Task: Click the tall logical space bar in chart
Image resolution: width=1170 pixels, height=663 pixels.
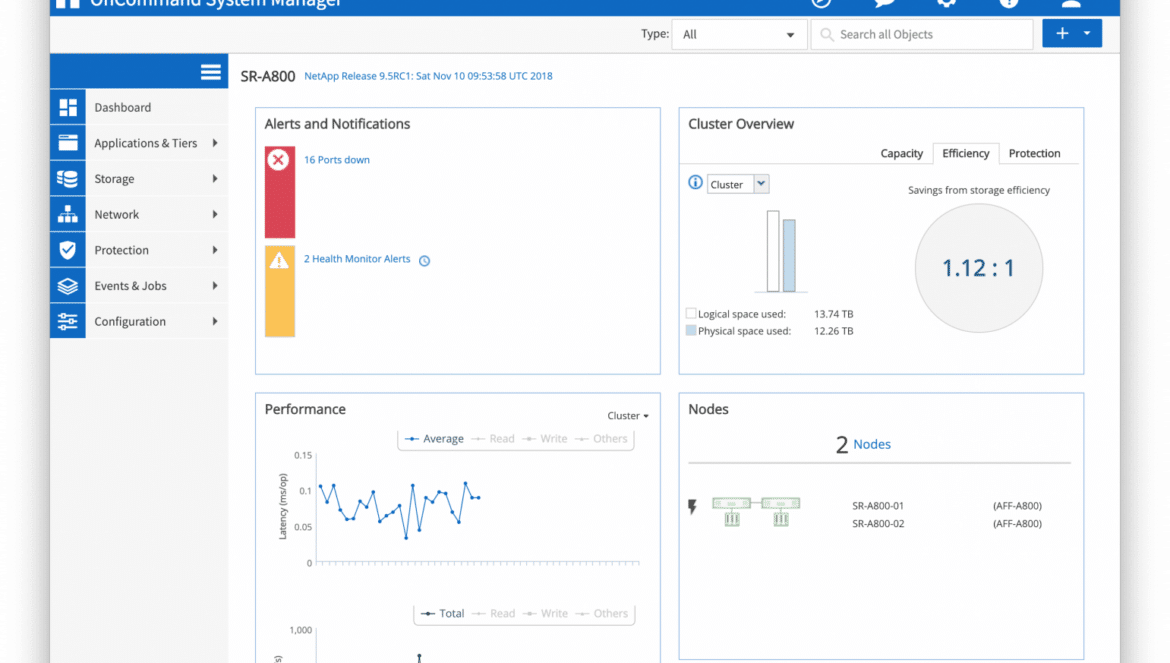Action: 773,251
